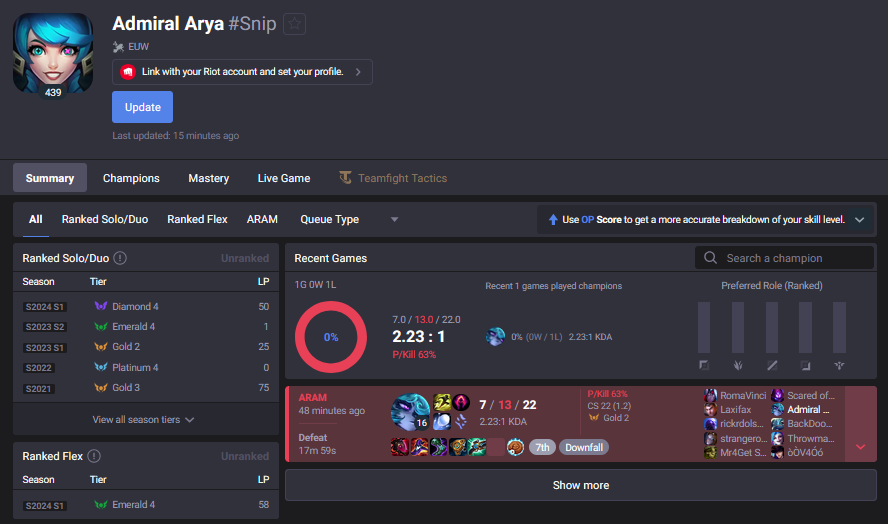Click the first item icon in ARAM match
The height and width of the screenshot is (524, 888).
point(400,447)
